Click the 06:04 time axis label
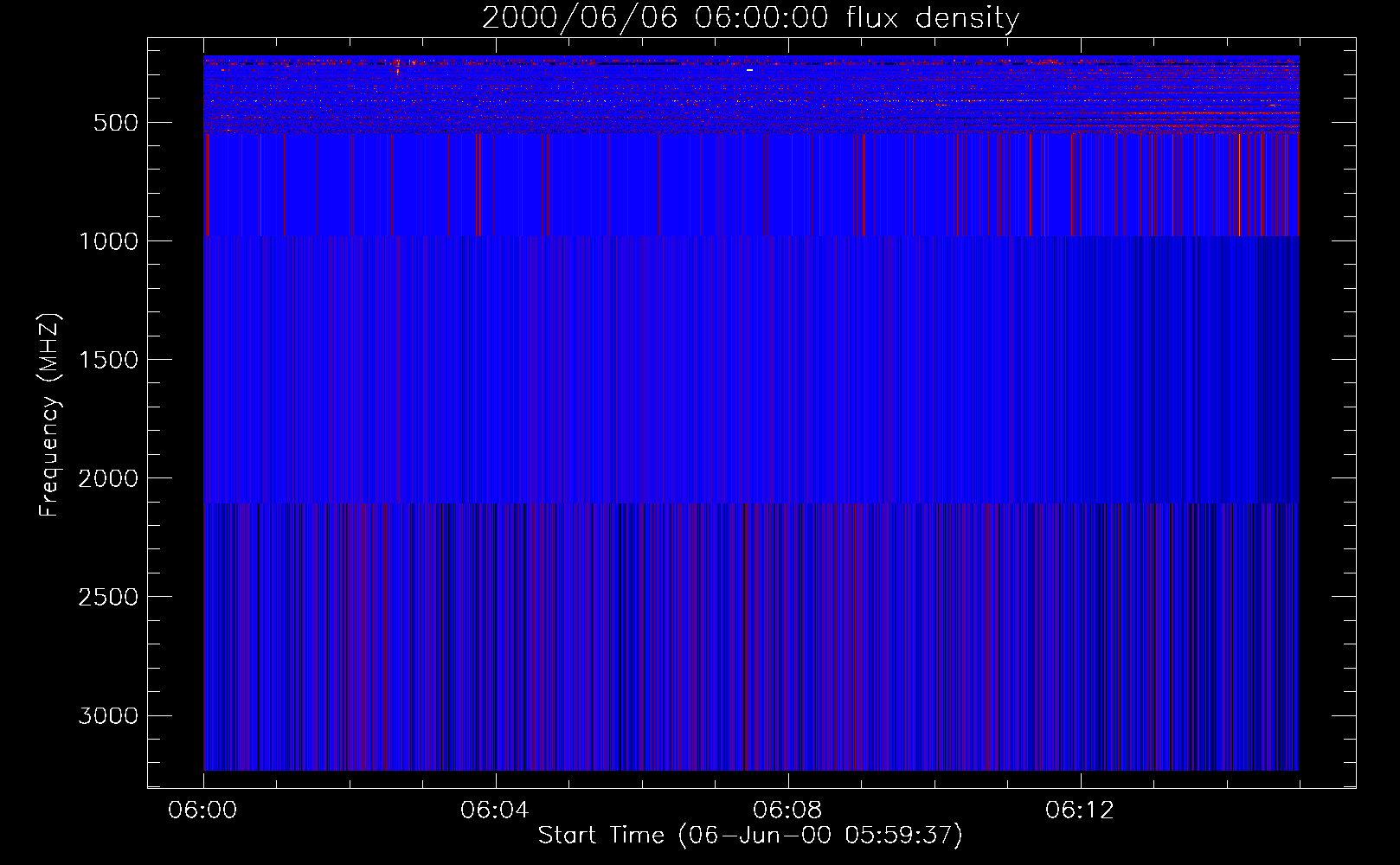The image size is (1400, 865). (495, 811)
